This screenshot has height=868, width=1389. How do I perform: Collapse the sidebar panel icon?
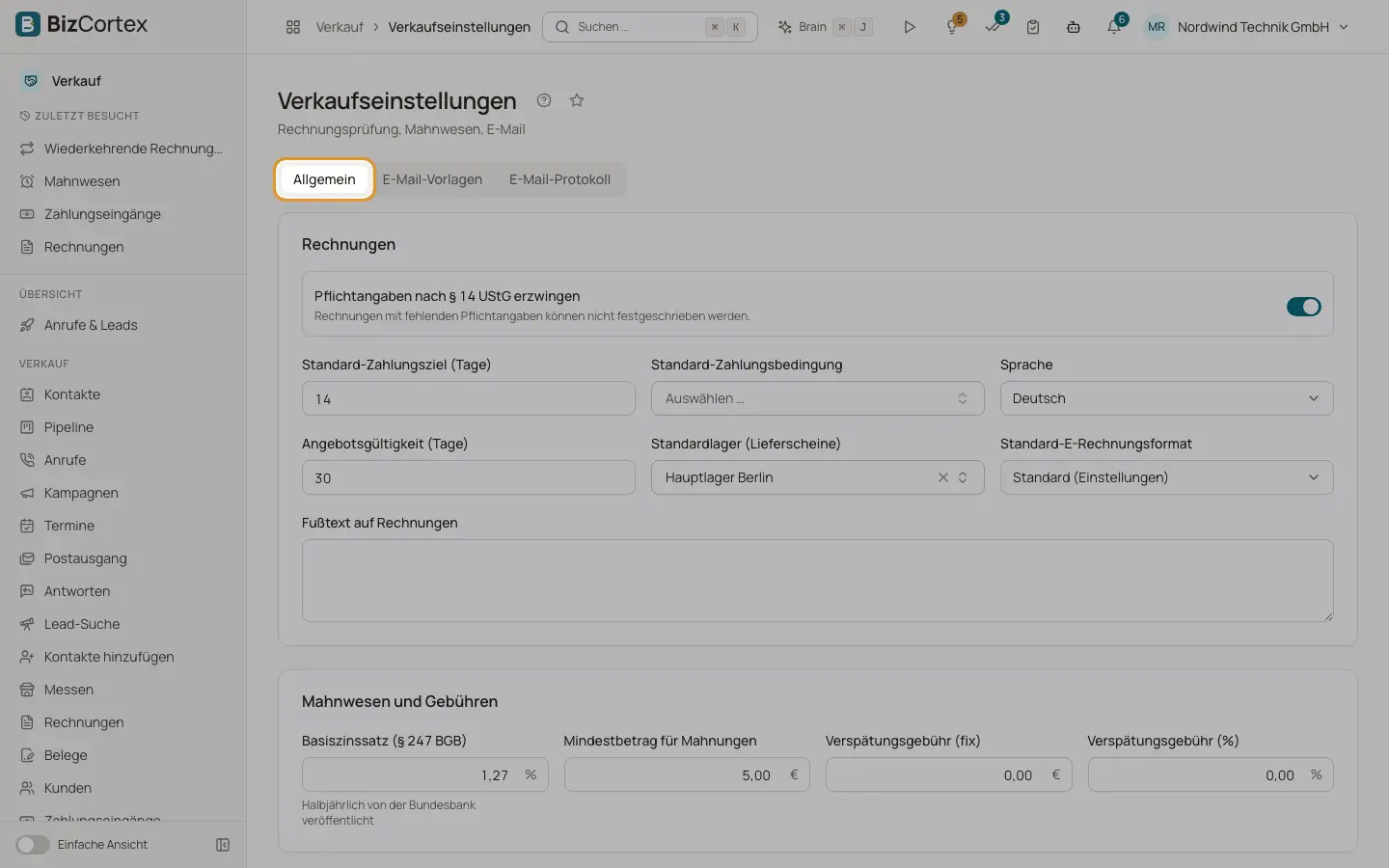point(223,845)
